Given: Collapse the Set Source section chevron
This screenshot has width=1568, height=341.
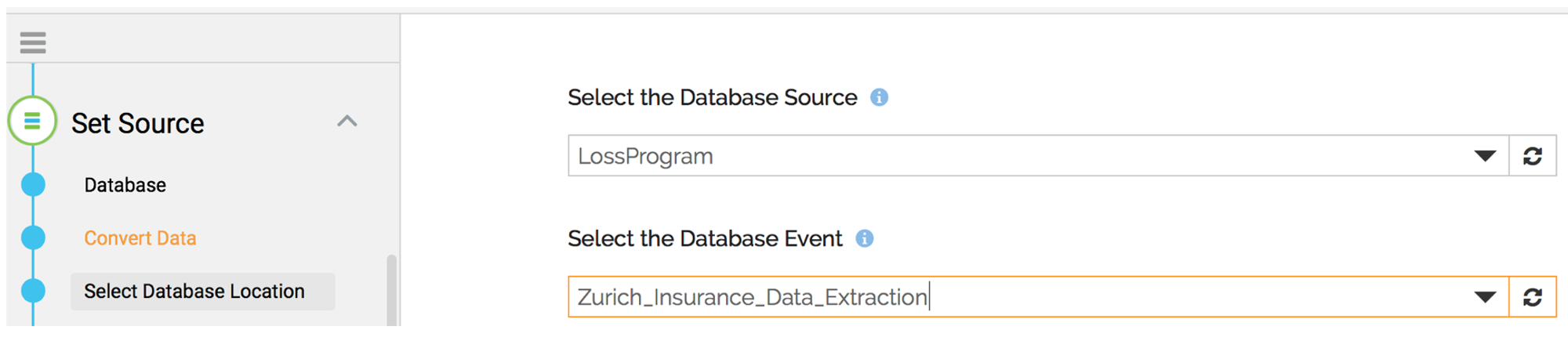Looking at the screenshot, I should pyautogui.click(x=347, y=122).
